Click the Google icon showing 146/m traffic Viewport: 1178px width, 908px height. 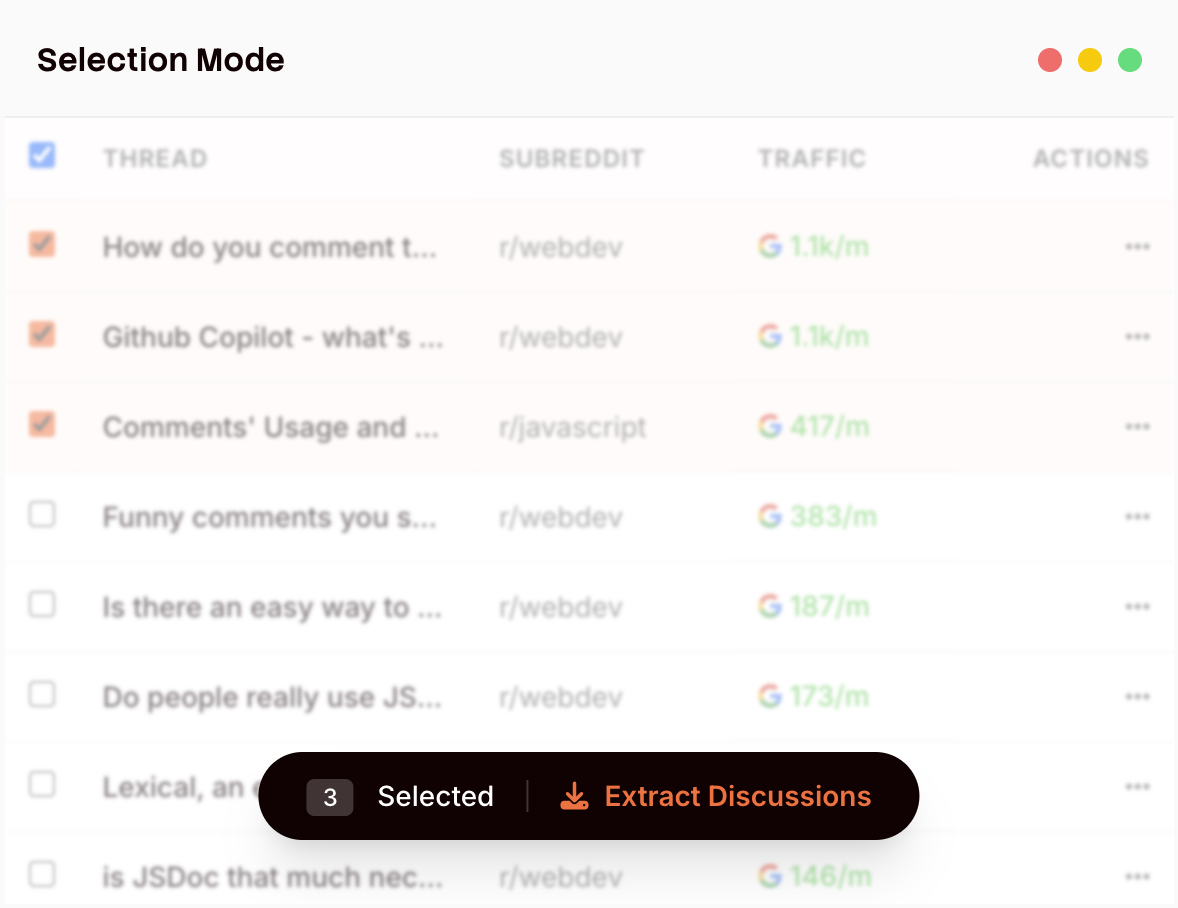(x=768, y=877)
